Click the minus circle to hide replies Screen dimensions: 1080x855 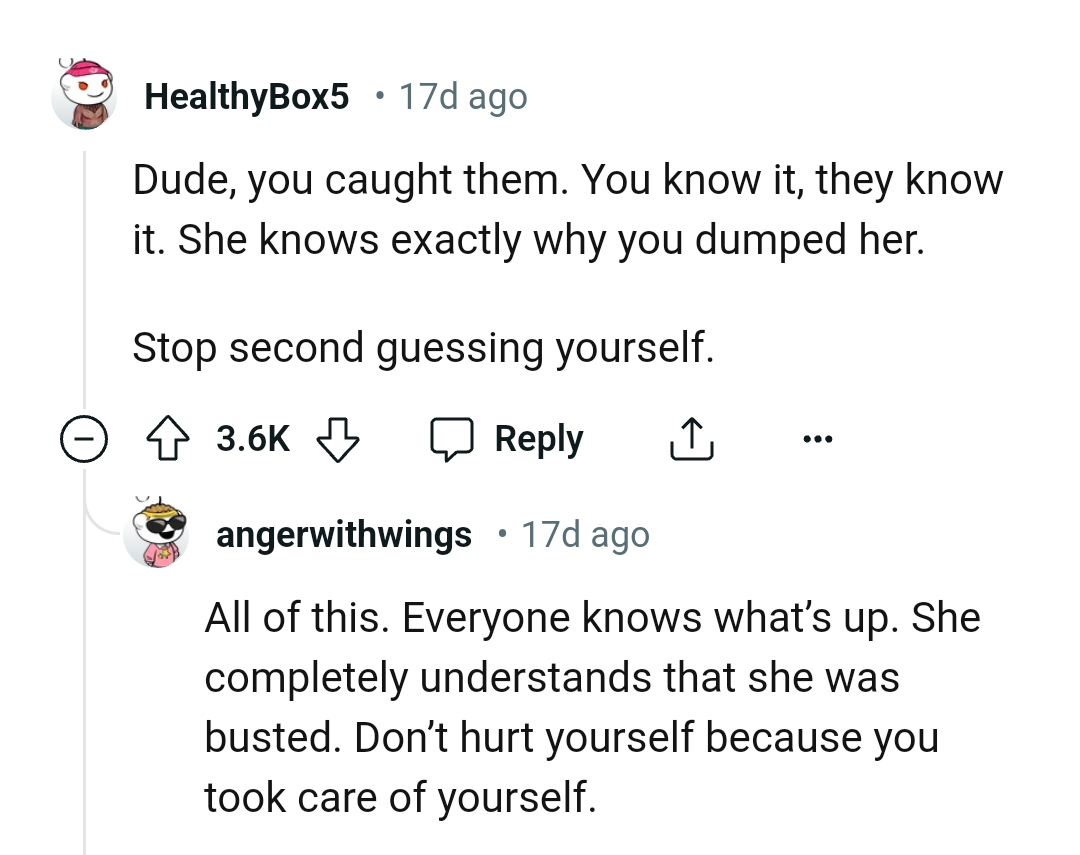click(85, 438)
